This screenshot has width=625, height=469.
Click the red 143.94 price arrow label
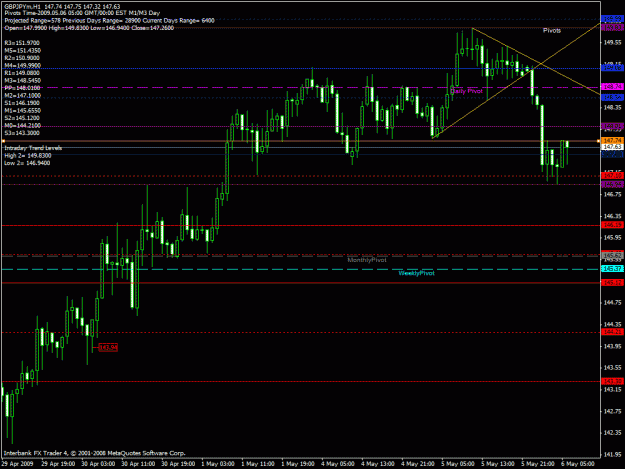pos(108,347)
